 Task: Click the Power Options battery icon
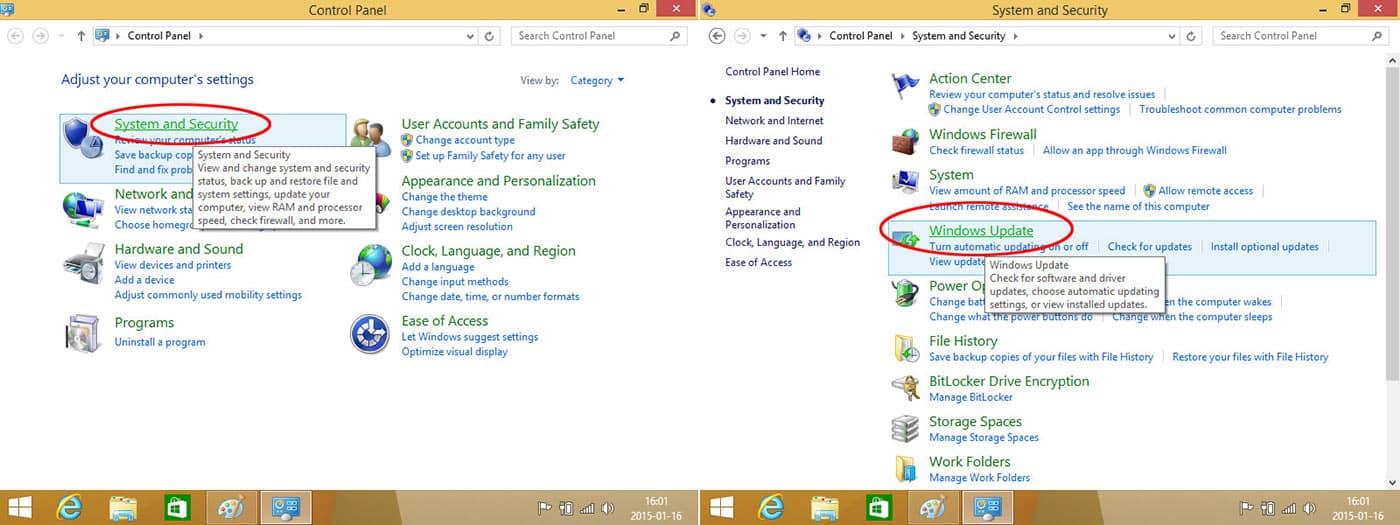click(906, 294)
